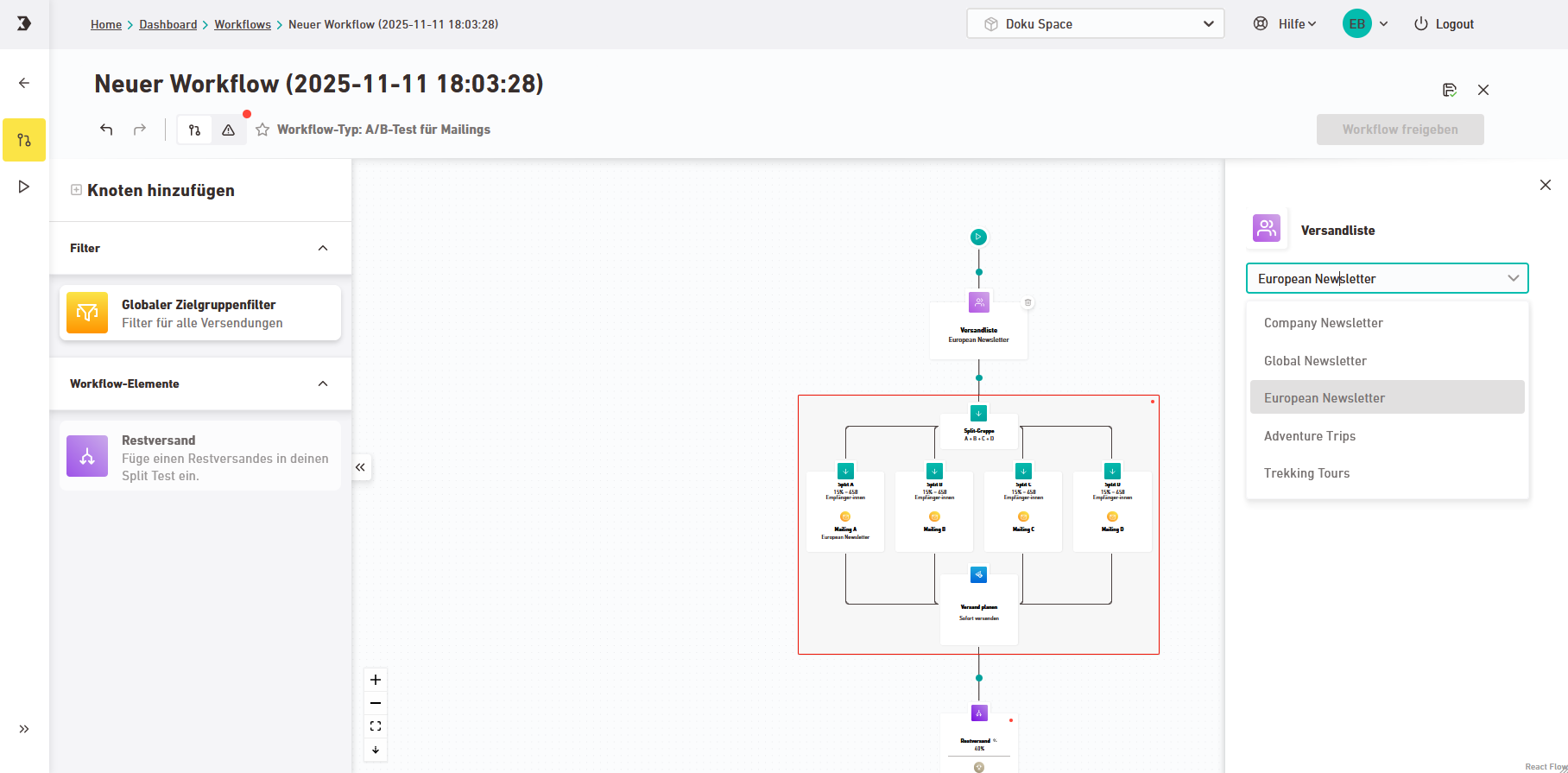Expand the left navigation sidebar
The height and width of the screenshot is (773, 1568).
24,729
